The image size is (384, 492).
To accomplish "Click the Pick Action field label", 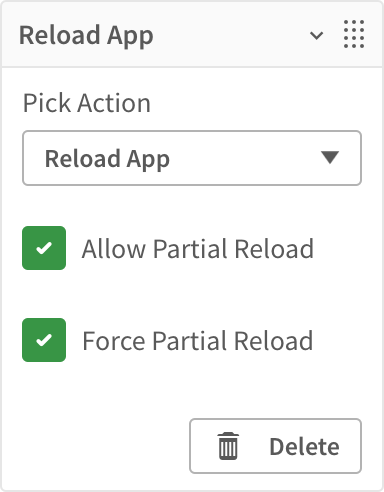I will coord(87,103).
